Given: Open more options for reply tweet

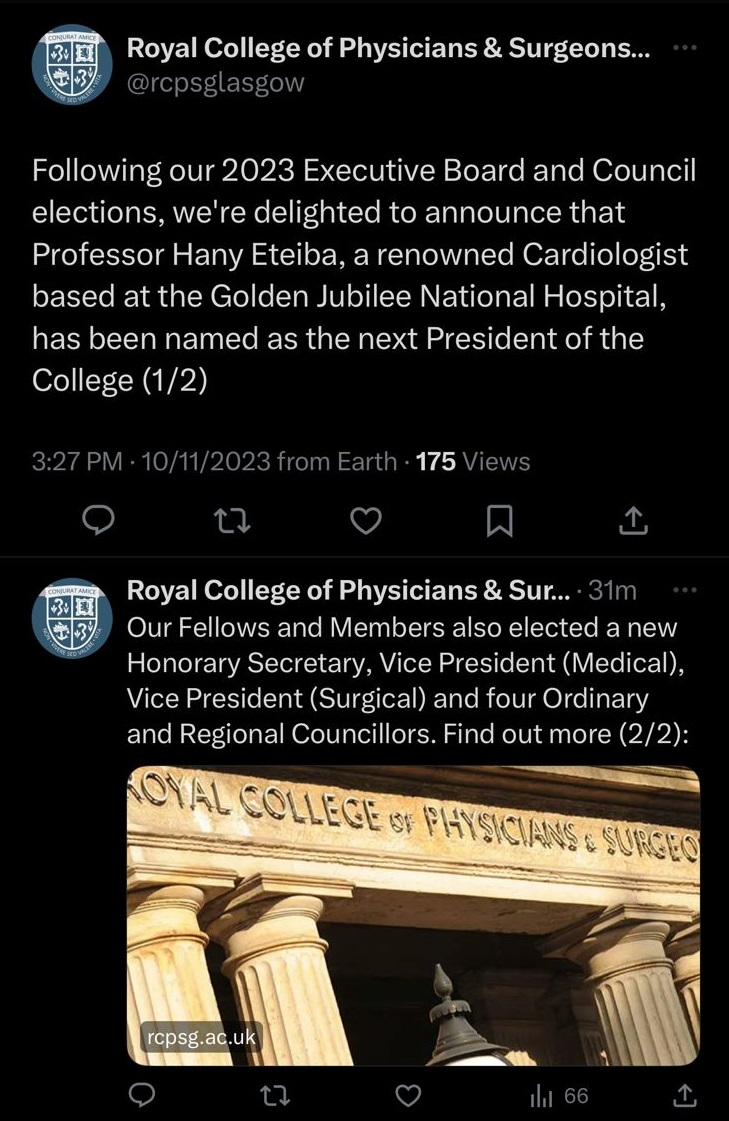Looking at the screenshot, I should (x=685, y=590).
